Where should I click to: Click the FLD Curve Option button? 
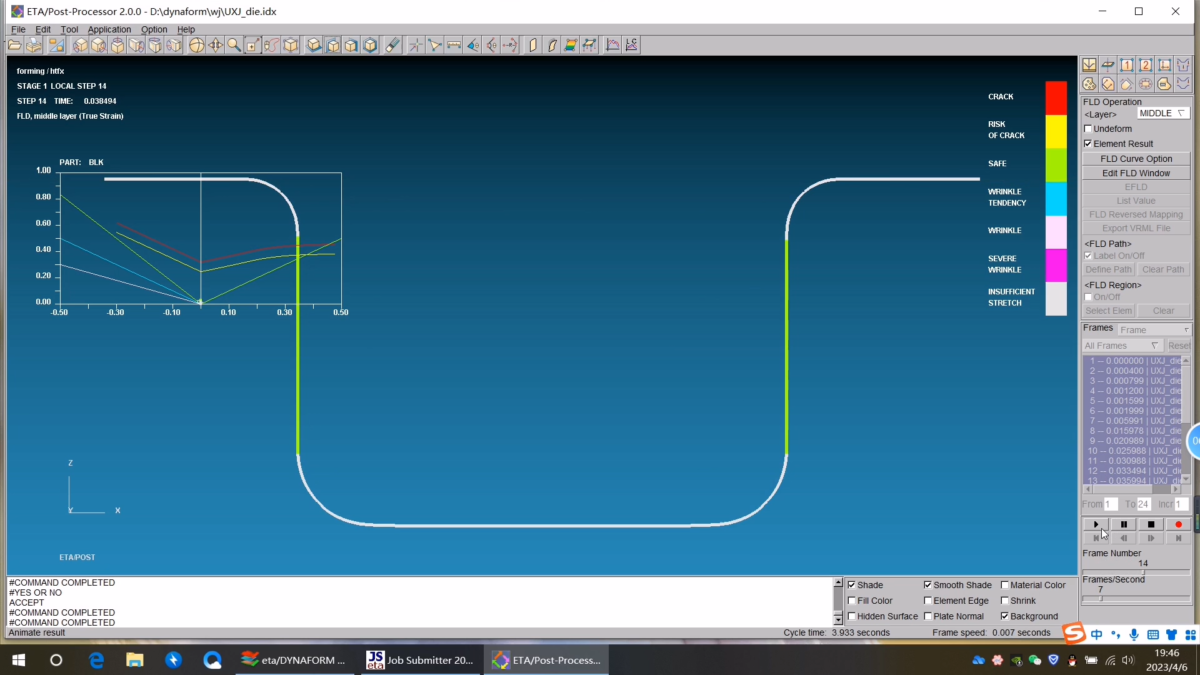click(1136, 159)
